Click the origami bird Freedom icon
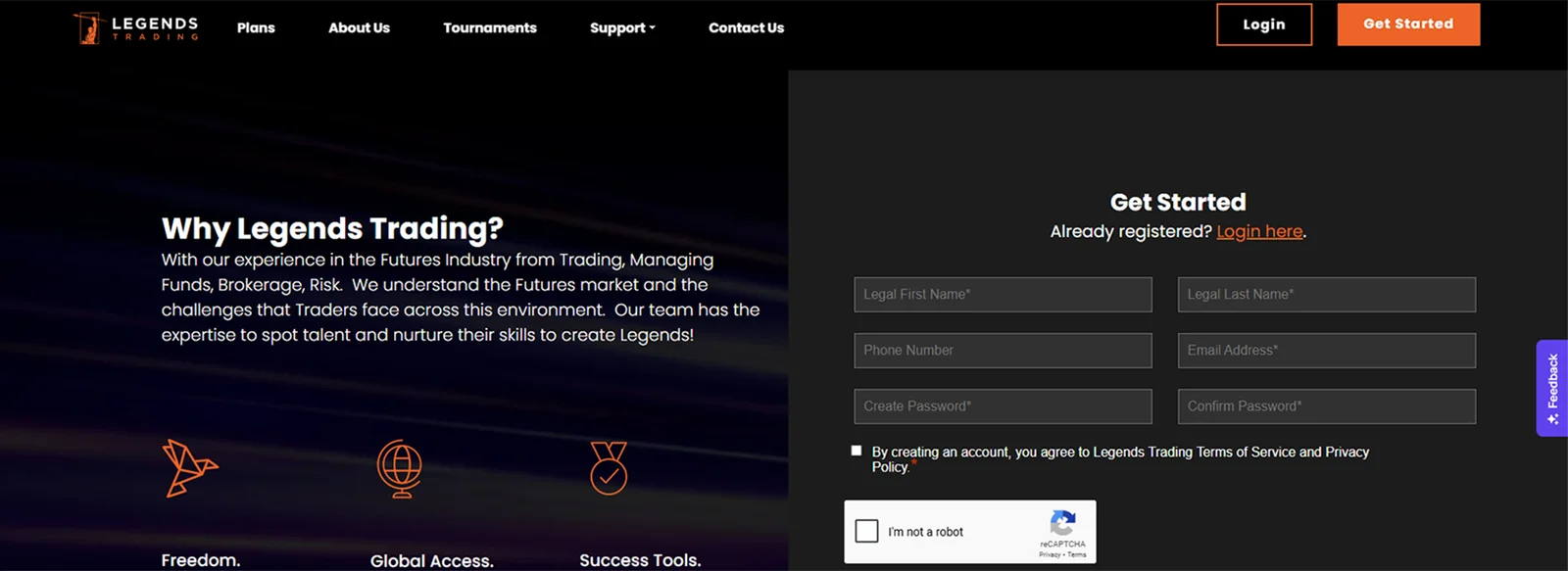Image resolution: width=1568 pixels, height=571 pixels. coord(189,467)
